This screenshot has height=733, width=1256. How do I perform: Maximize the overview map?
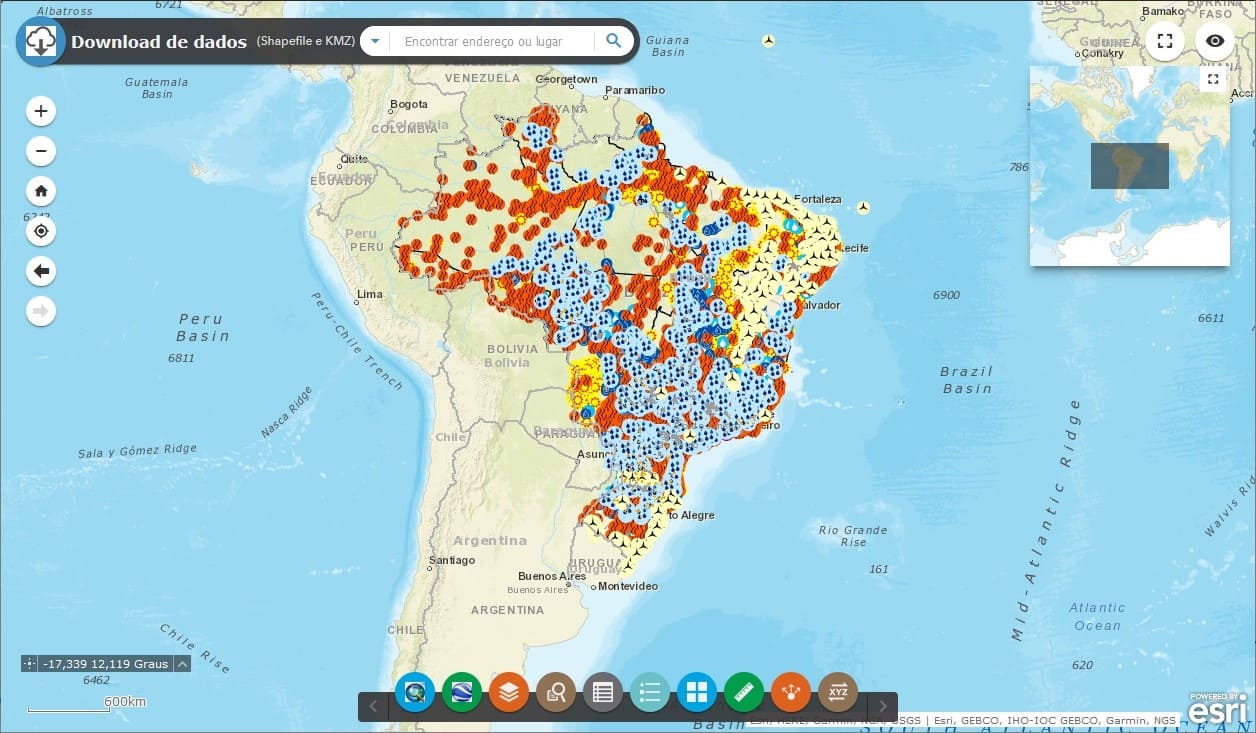pyautogui.click(x=1213, y=79)
